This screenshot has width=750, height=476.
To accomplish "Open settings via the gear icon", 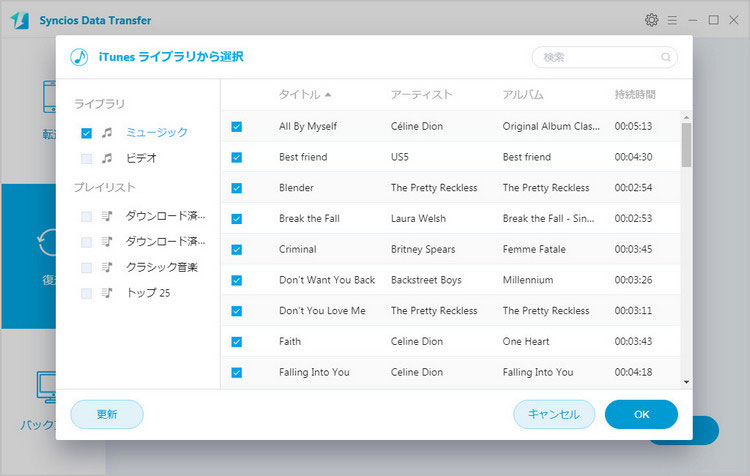I will (x=651, y=20).
